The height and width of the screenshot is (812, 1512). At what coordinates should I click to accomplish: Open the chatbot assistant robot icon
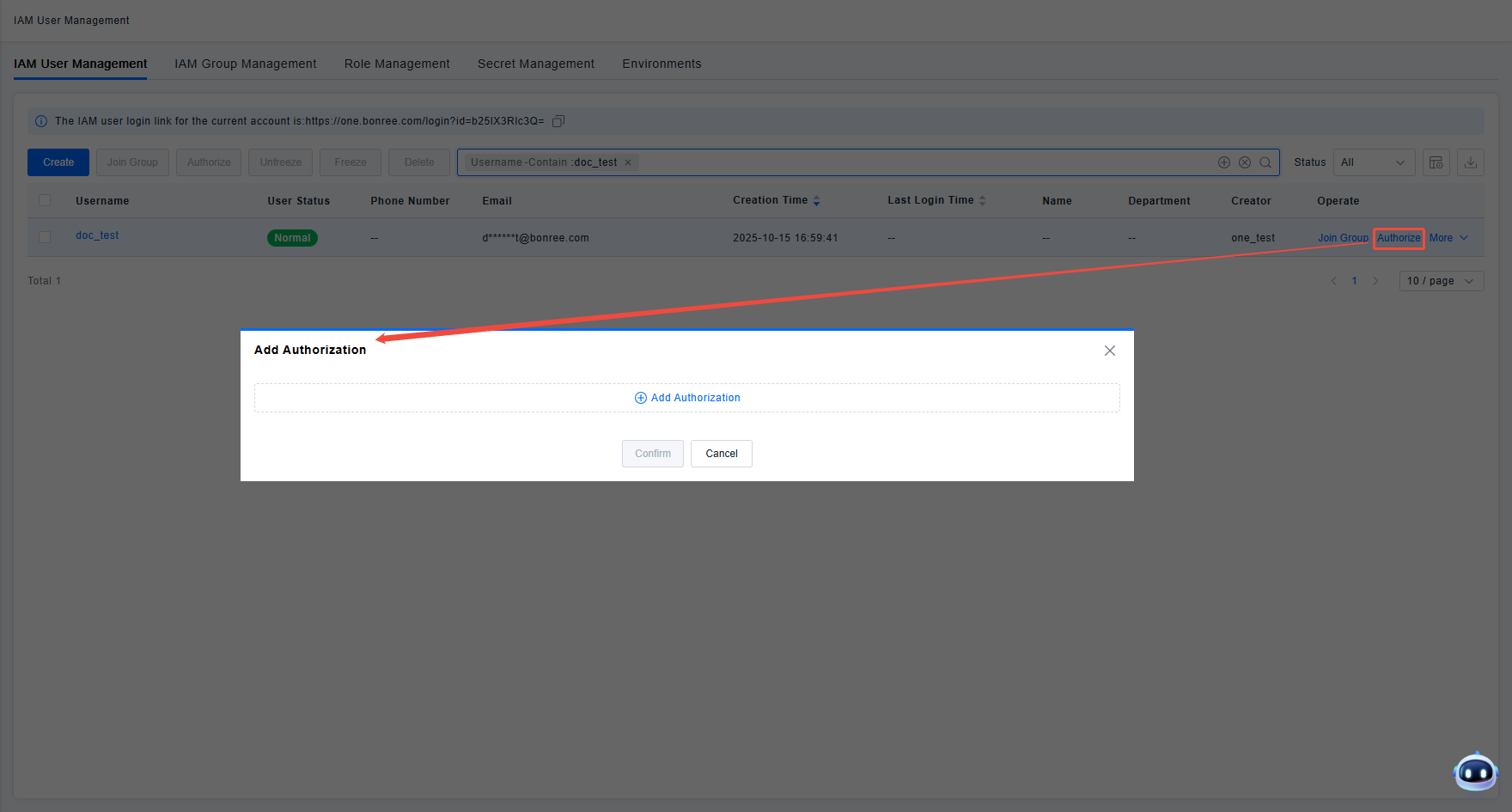(x=1475, y=772)
